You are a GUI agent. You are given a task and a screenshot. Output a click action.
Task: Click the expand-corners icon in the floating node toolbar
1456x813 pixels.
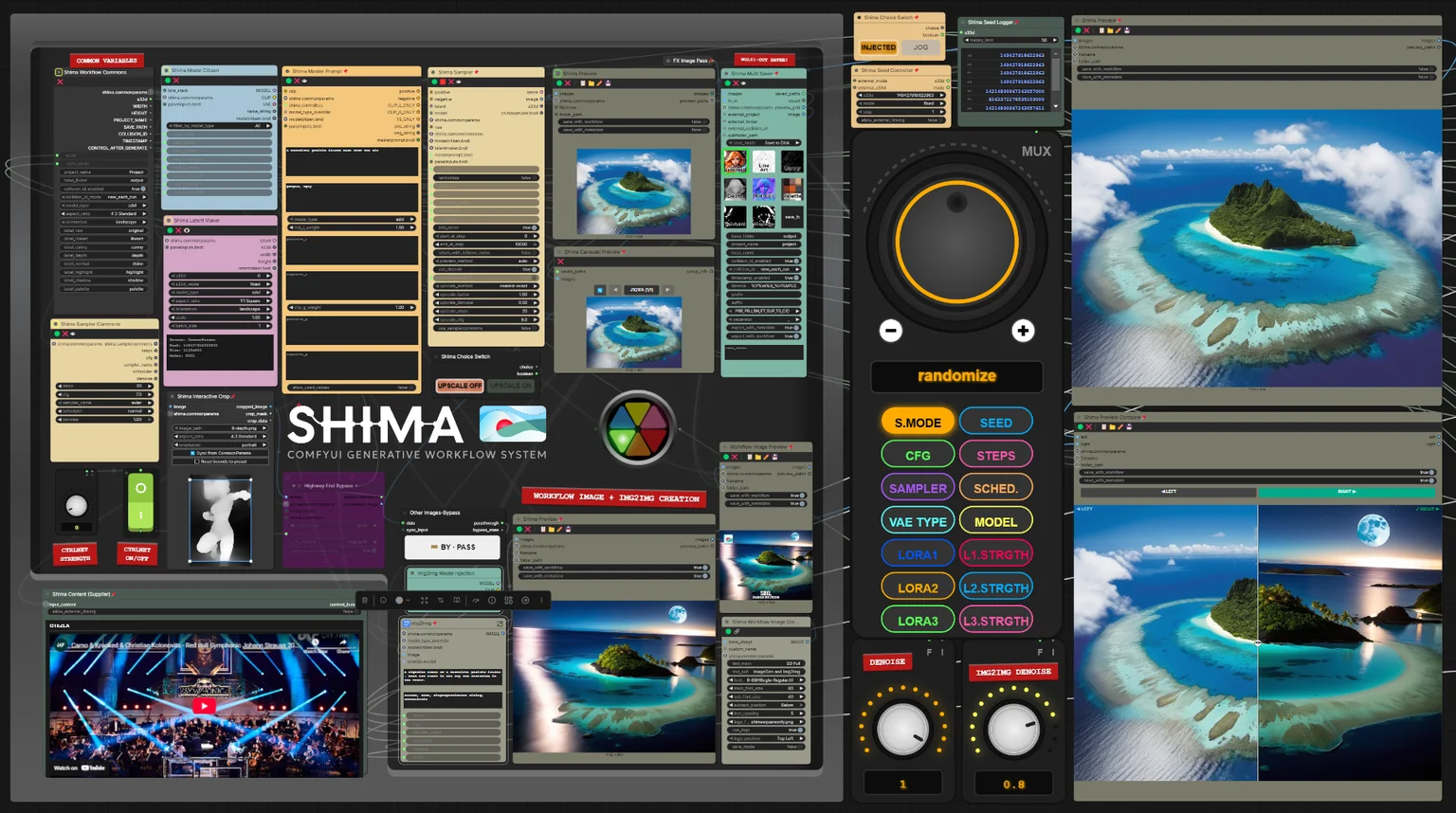pyautogui.click(x=424, y=600)
